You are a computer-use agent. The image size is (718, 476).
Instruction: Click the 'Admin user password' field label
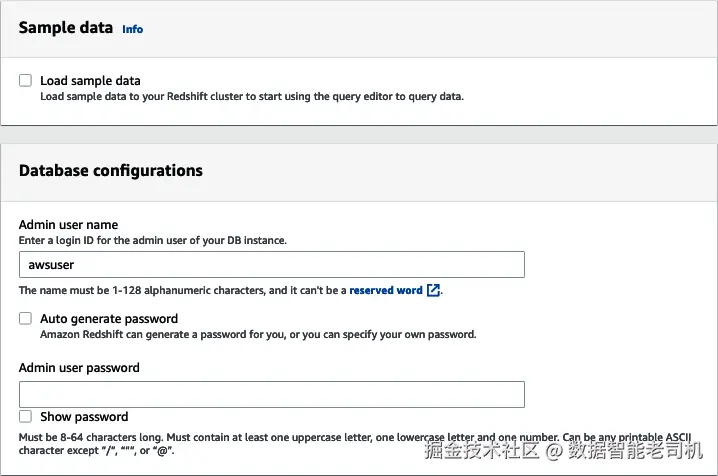[x=79, y=367]
